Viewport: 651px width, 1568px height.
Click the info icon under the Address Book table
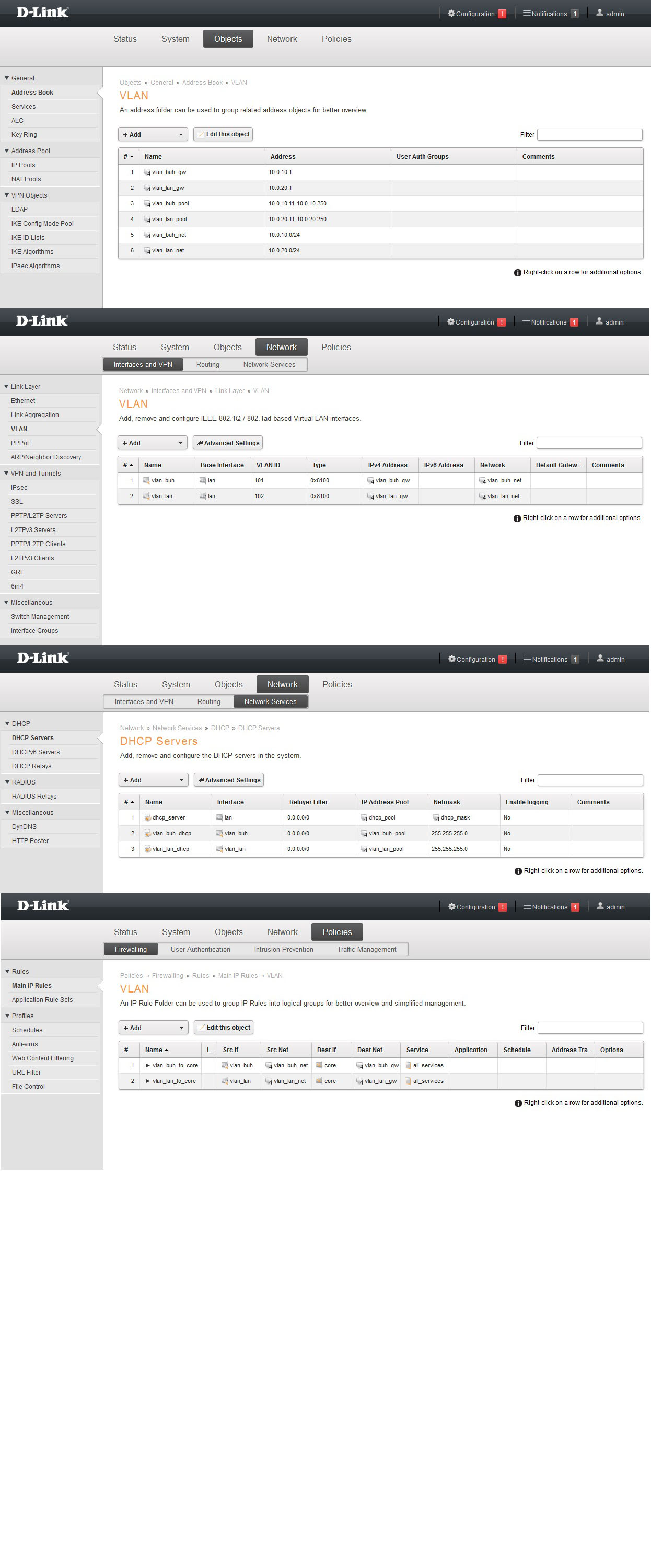point(518,273)
